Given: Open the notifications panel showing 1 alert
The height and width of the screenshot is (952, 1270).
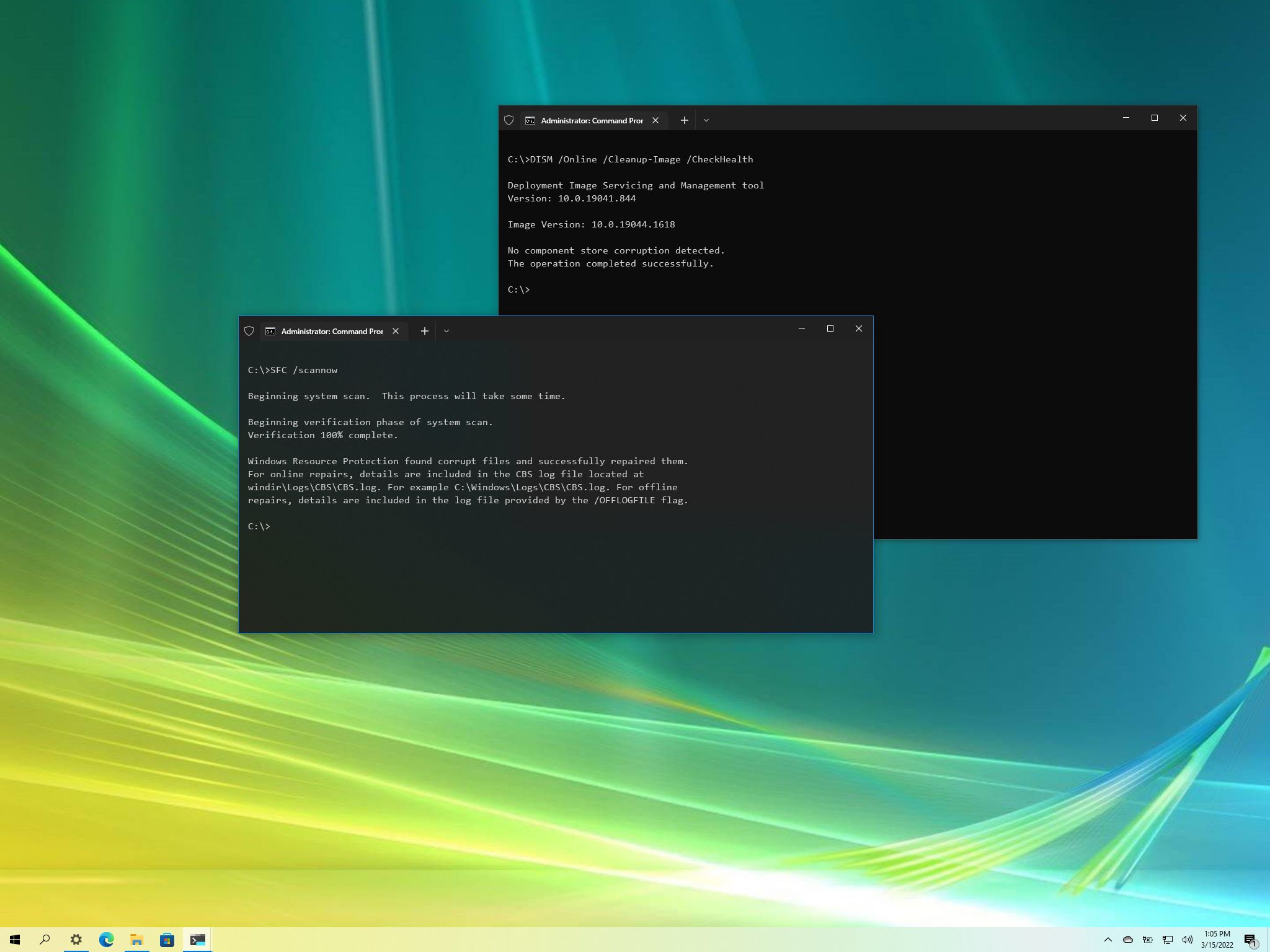Looking at the screenshot, I should [1254, 940].
